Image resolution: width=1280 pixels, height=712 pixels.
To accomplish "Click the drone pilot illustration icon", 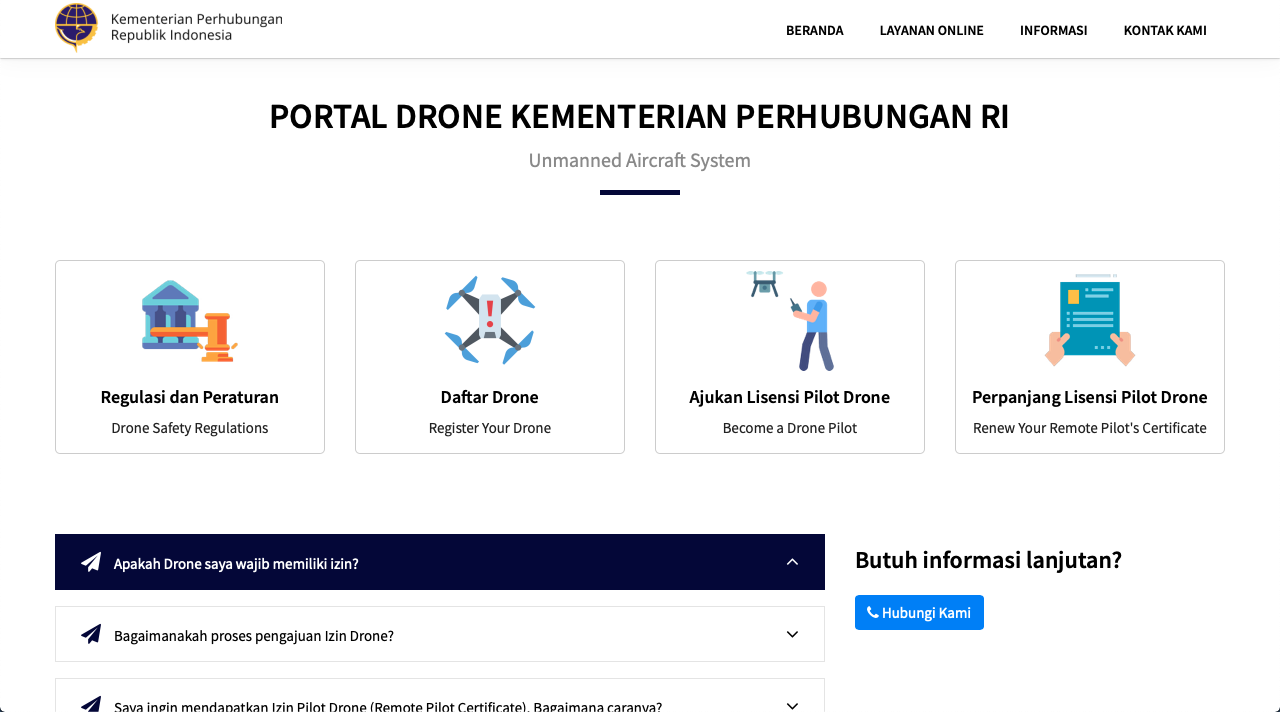I will point(790,320).
